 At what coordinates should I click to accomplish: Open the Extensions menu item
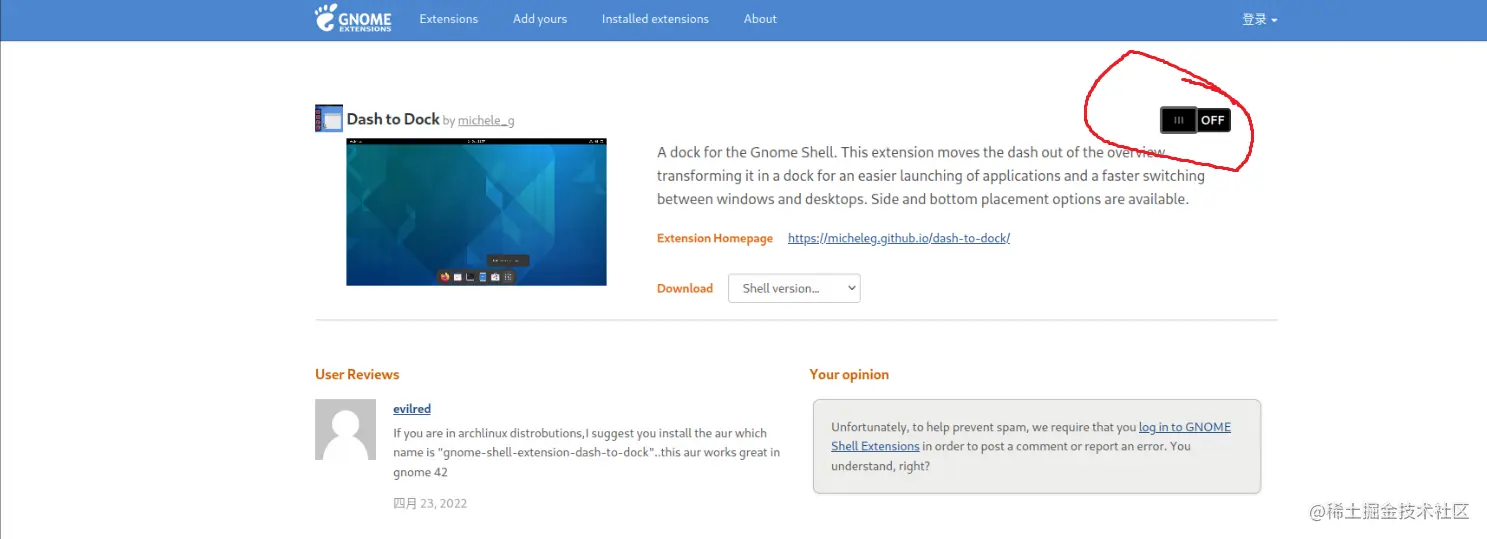coord(449,19)
